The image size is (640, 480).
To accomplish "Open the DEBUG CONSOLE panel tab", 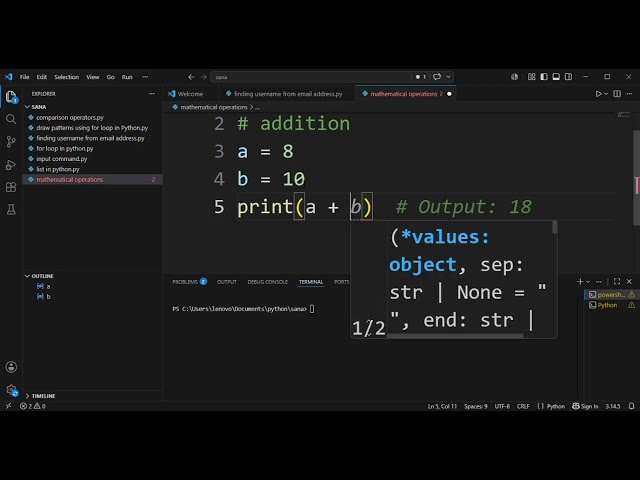I will click(268, 282).
